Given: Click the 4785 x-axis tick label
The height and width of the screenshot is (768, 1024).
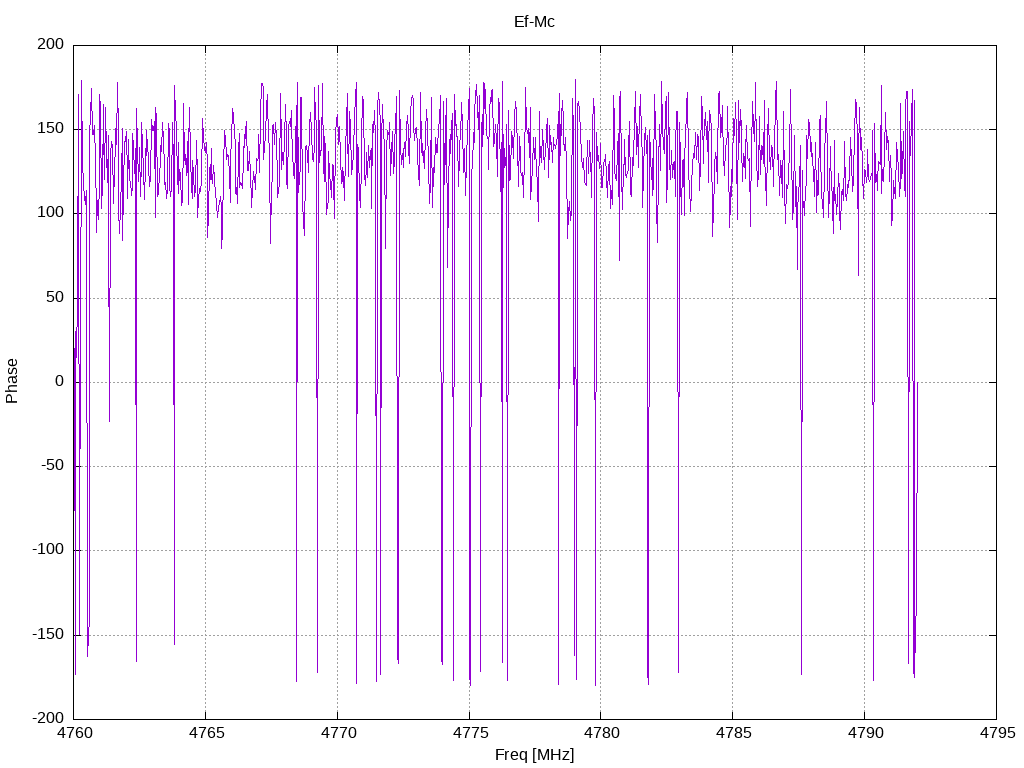Looking at the screenshot, I should (733, 733).
